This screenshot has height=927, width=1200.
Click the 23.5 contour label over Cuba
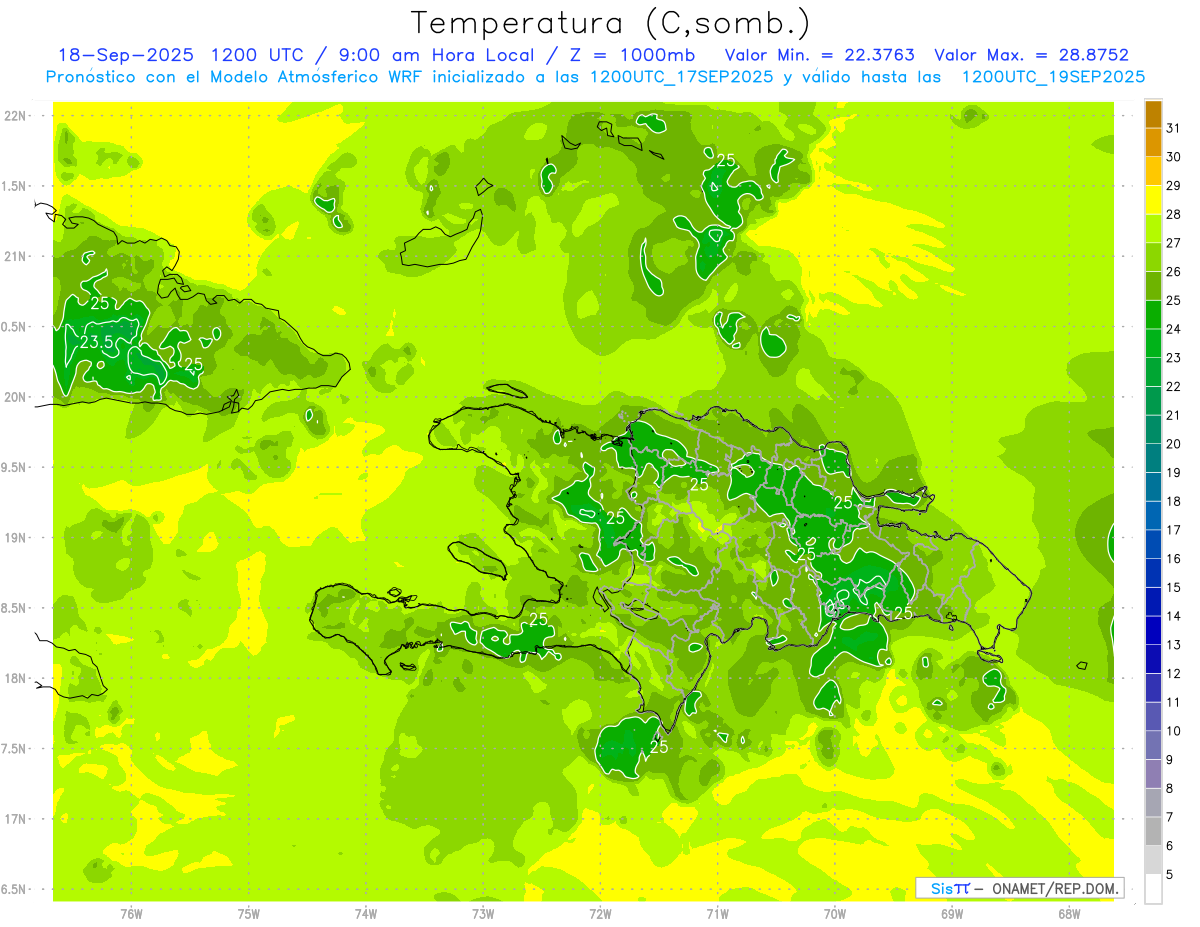point(96,342)
